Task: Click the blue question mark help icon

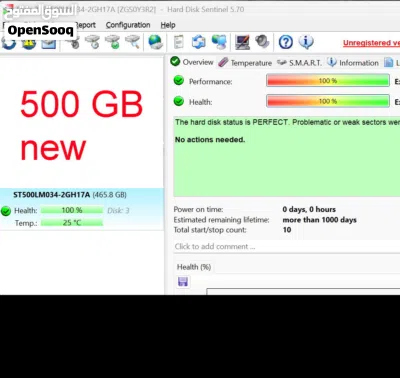Action: pyautogui.click(x=286, y=42)
